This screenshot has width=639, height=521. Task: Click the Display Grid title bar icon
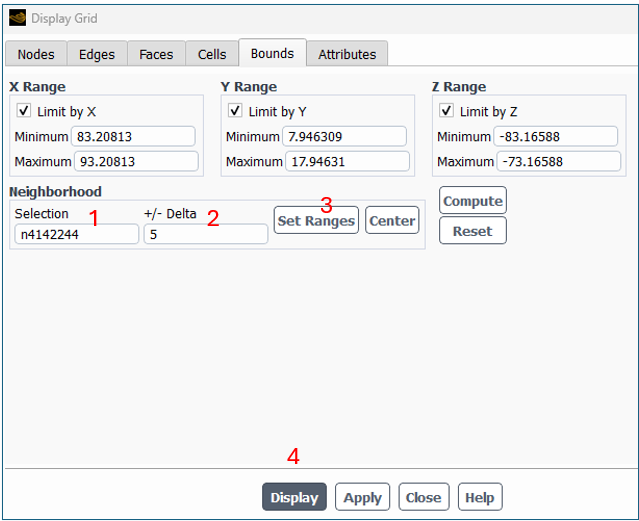(17, 18)
